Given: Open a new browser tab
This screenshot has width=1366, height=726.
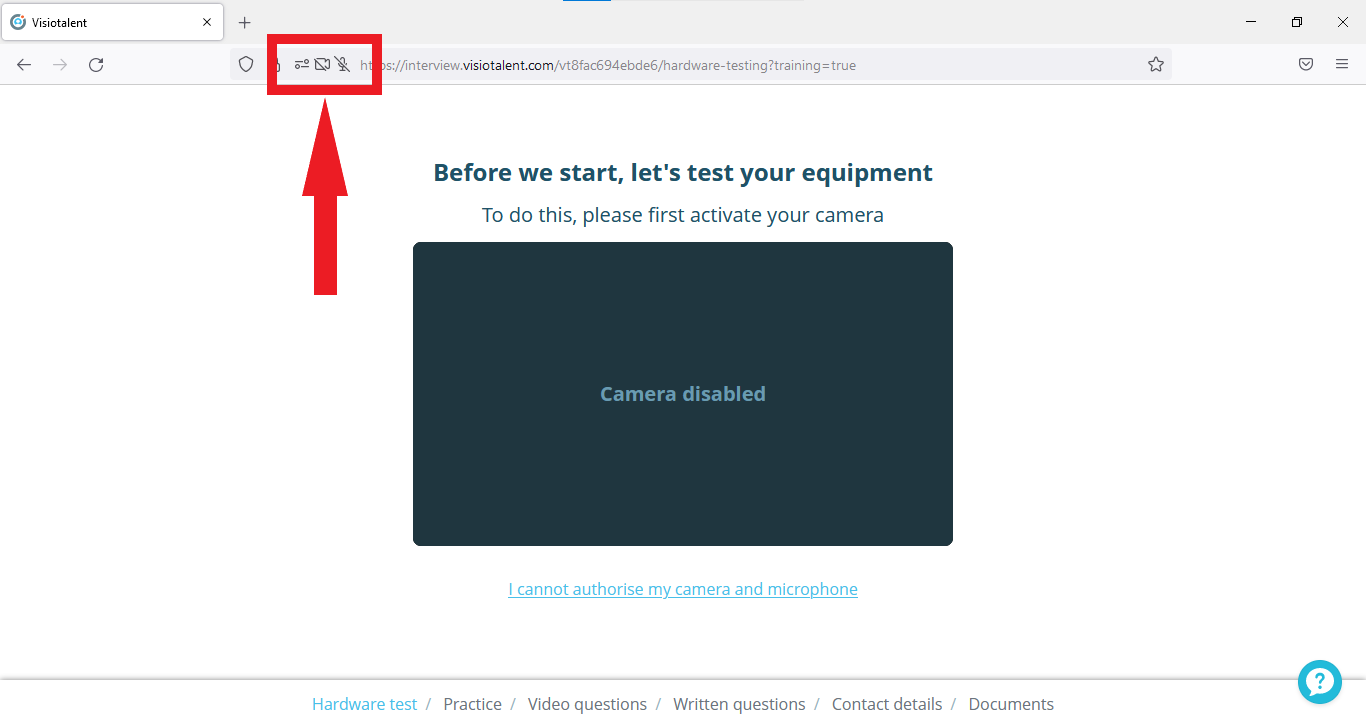Looking at the screenshot, I should click(245, 22).
